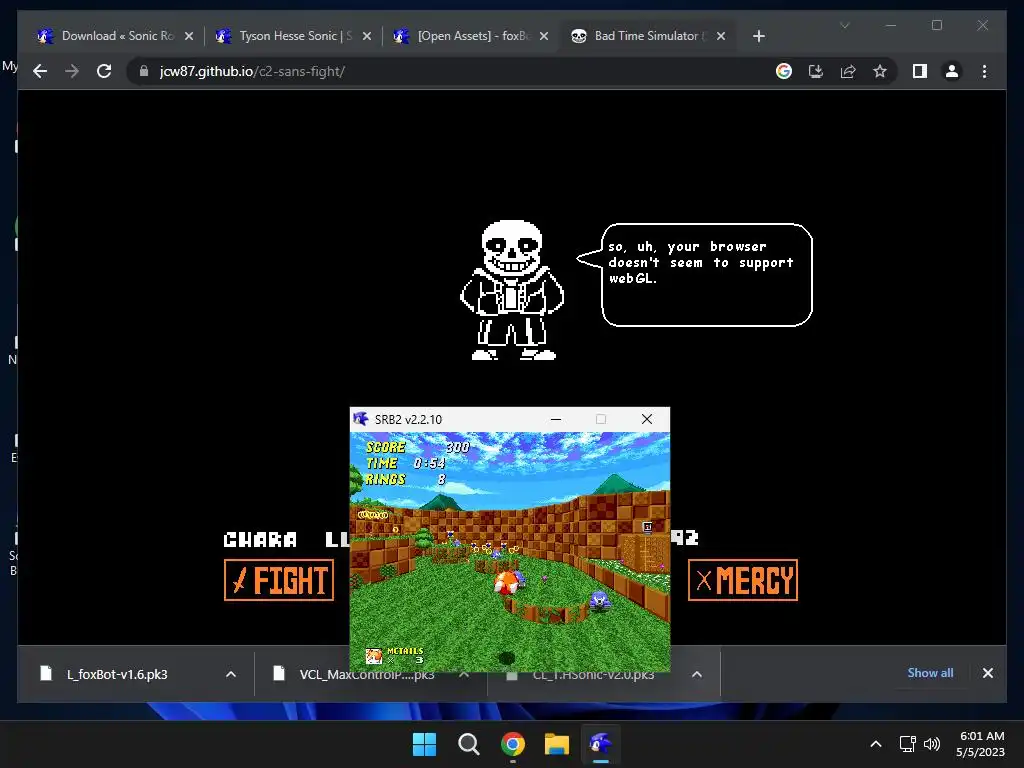
Task: Open File Explorer from the taskbar
Action: (x=557, y=744)
